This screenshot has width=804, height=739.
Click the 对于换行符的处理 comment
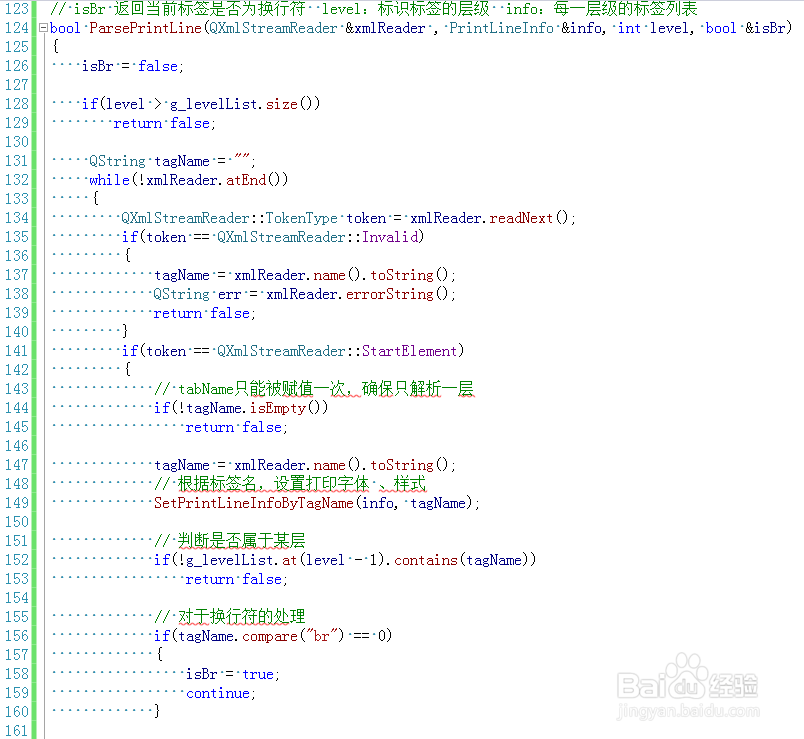click(x=234, y=617)
